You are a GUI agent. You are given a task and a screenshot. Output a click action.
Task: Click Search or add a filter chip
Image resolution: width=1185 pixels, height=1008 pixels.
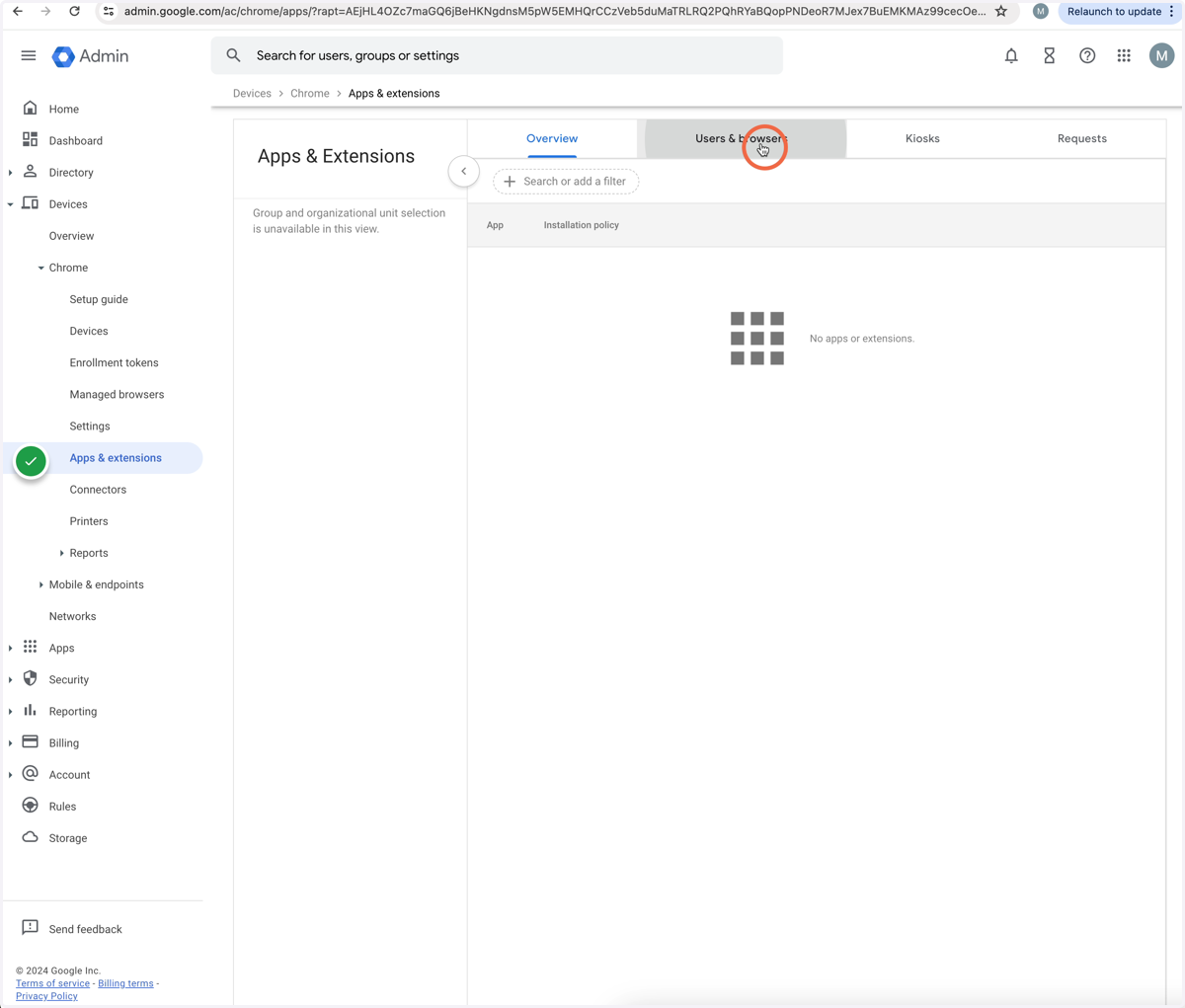(x=566, y=182)
